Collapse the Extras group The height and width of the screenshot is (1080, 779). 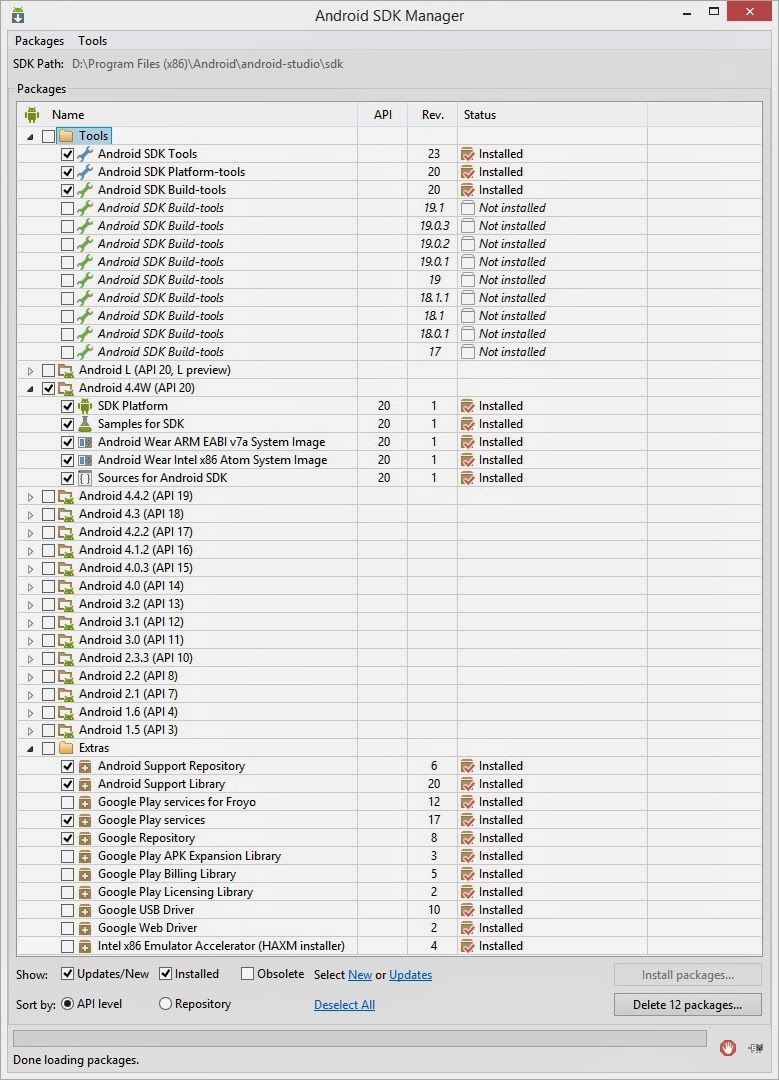tap(30, 749)
